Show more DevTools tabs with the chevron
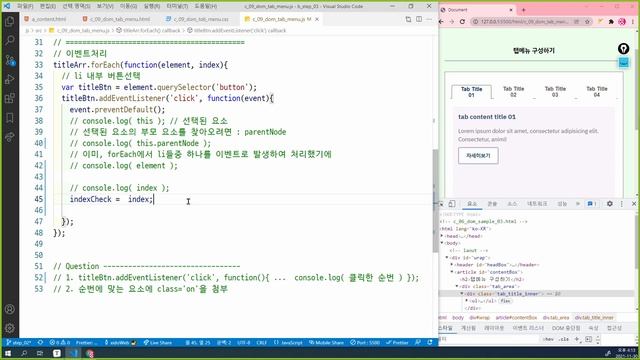This screenshot has width=640, height=360. pyautogui.click(x=578, y=203)
